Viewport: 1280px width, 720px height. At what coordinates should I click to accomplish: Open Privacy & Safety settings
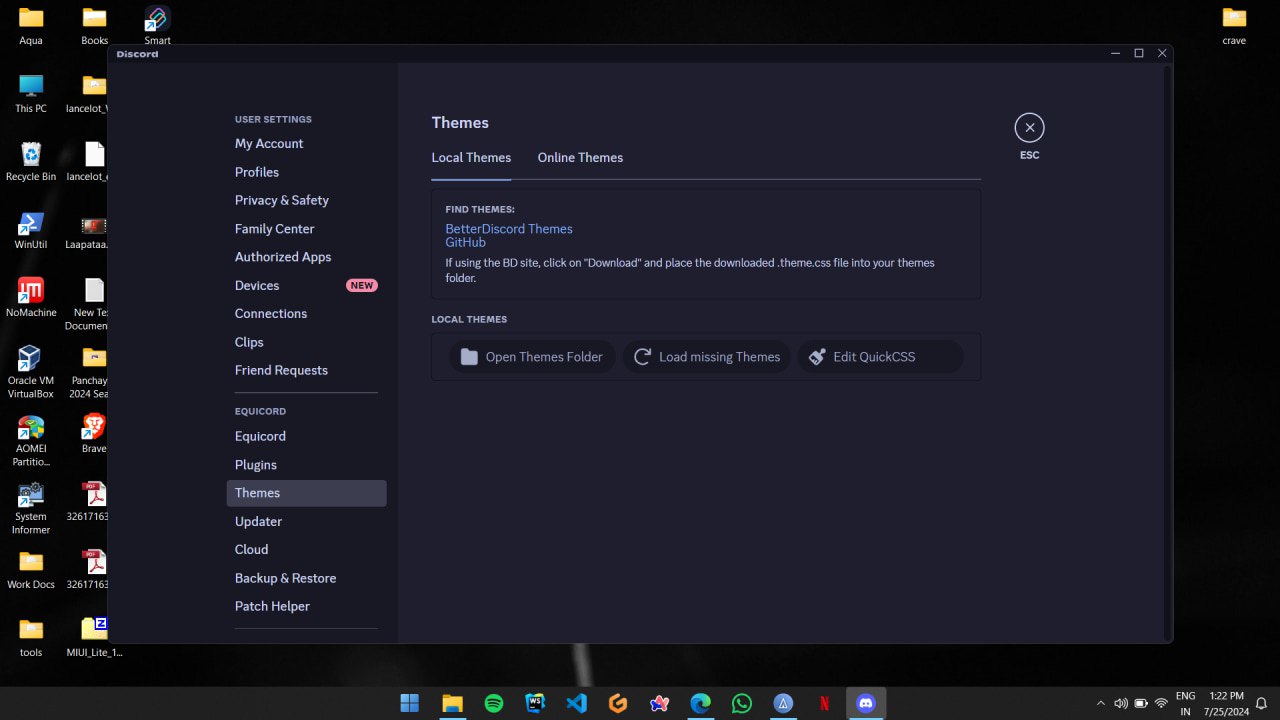306,200
